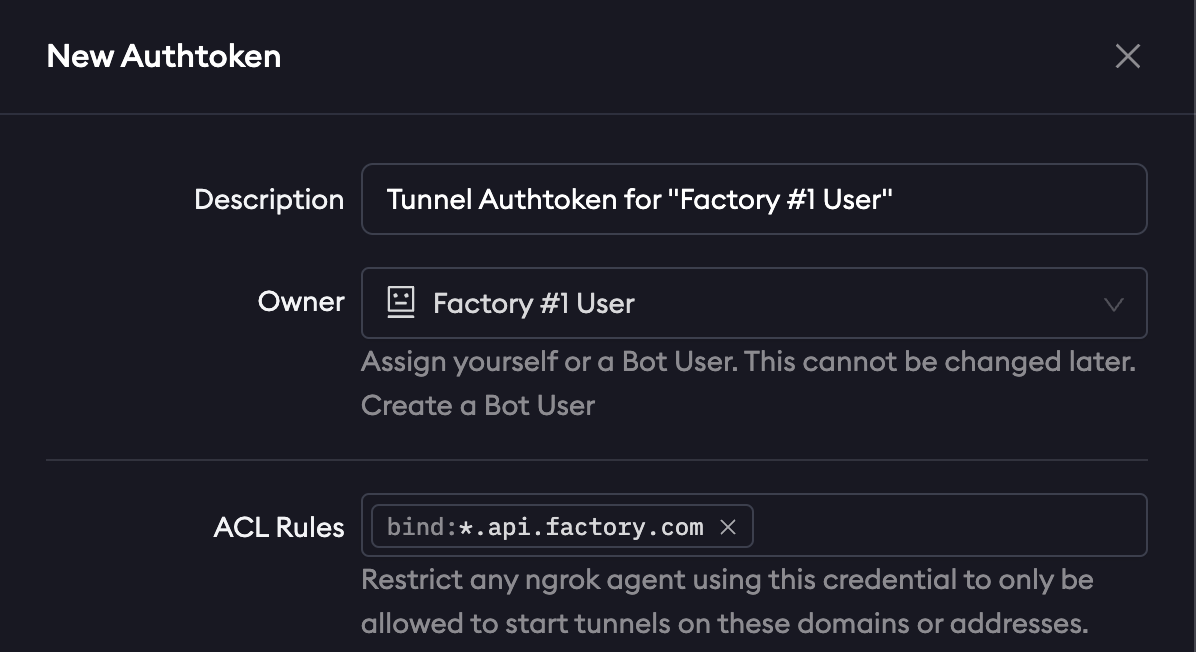Click the Description field label
Screen dimensions: 1196x652
tap(268, 199)
